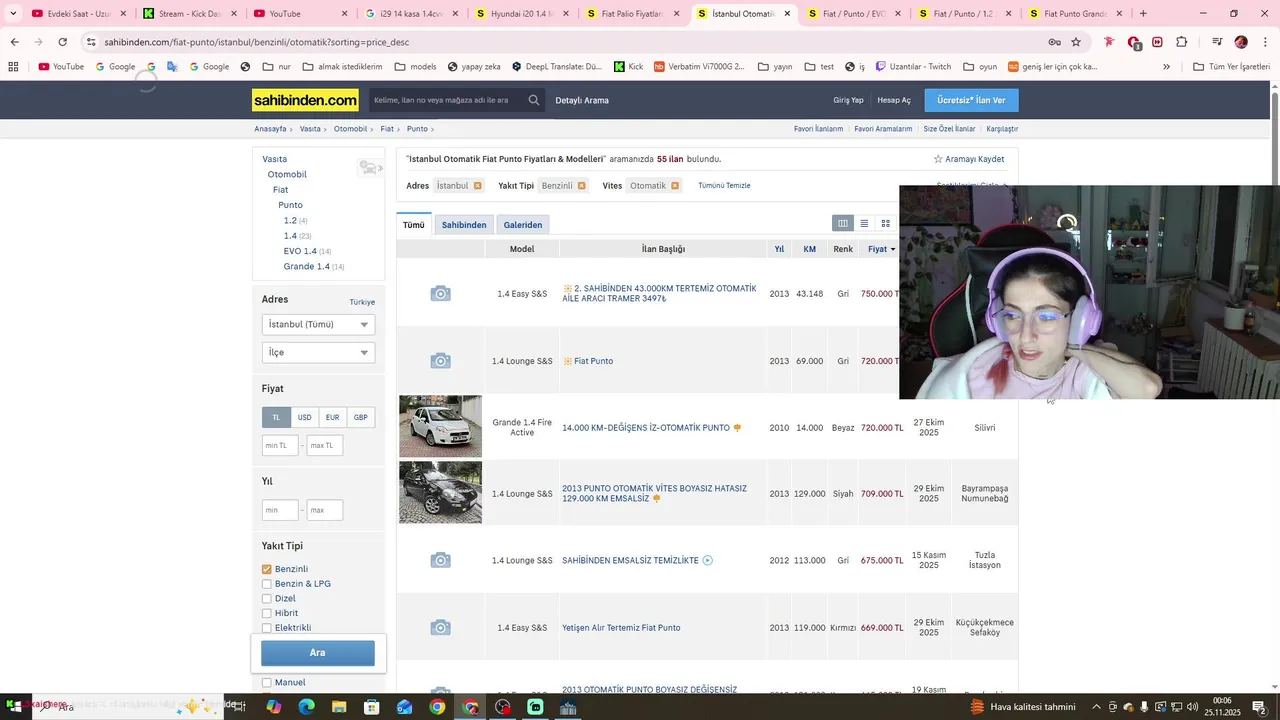The height and width of the screenshot is (720, 1280).
Task: Click the Tümünü Temizle link
Action: [x=724, y=186]
